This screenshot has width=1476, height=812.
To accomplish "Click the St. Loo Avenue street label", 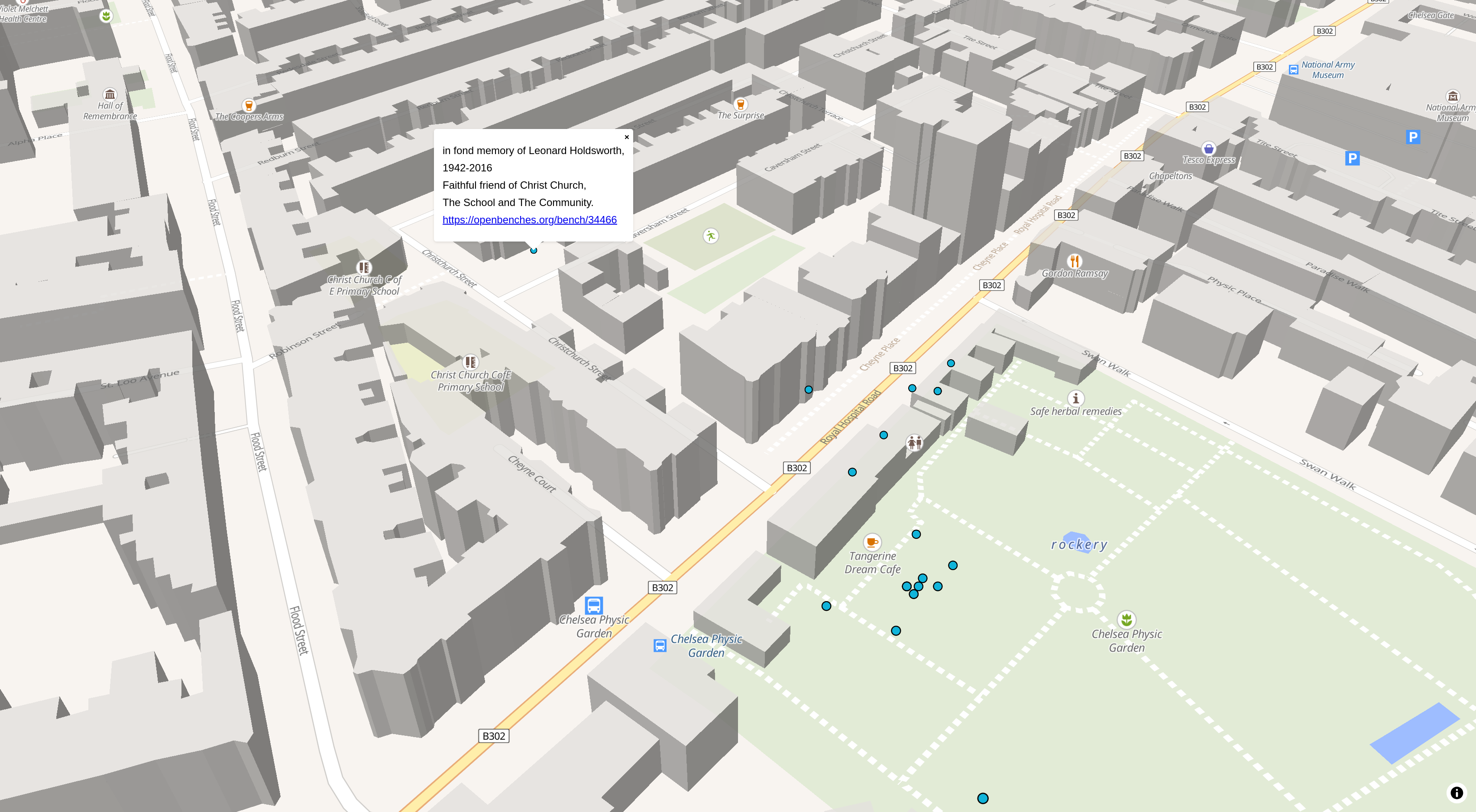I will (140, 379).
